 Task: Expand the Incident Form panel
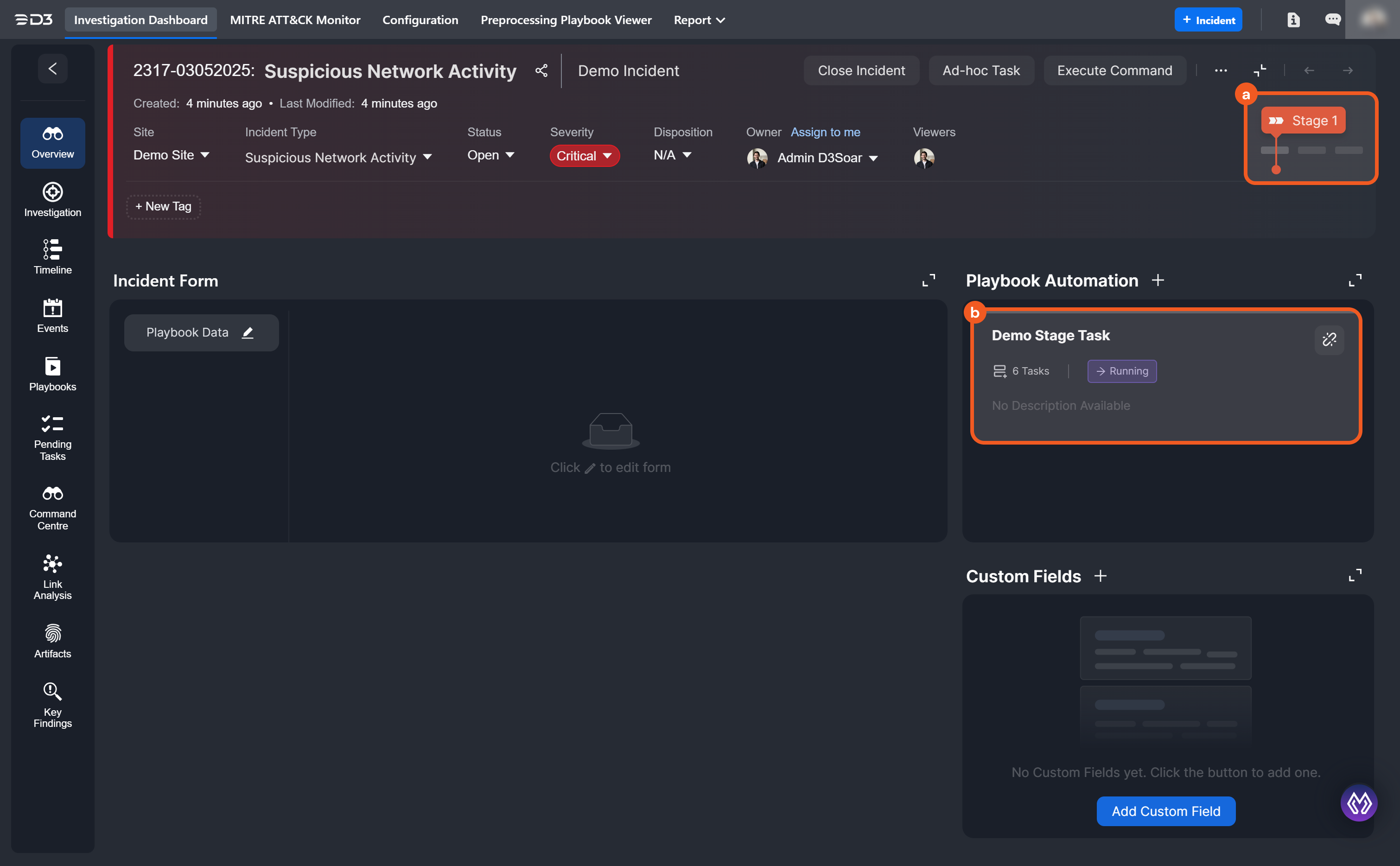tap(928, 280)
